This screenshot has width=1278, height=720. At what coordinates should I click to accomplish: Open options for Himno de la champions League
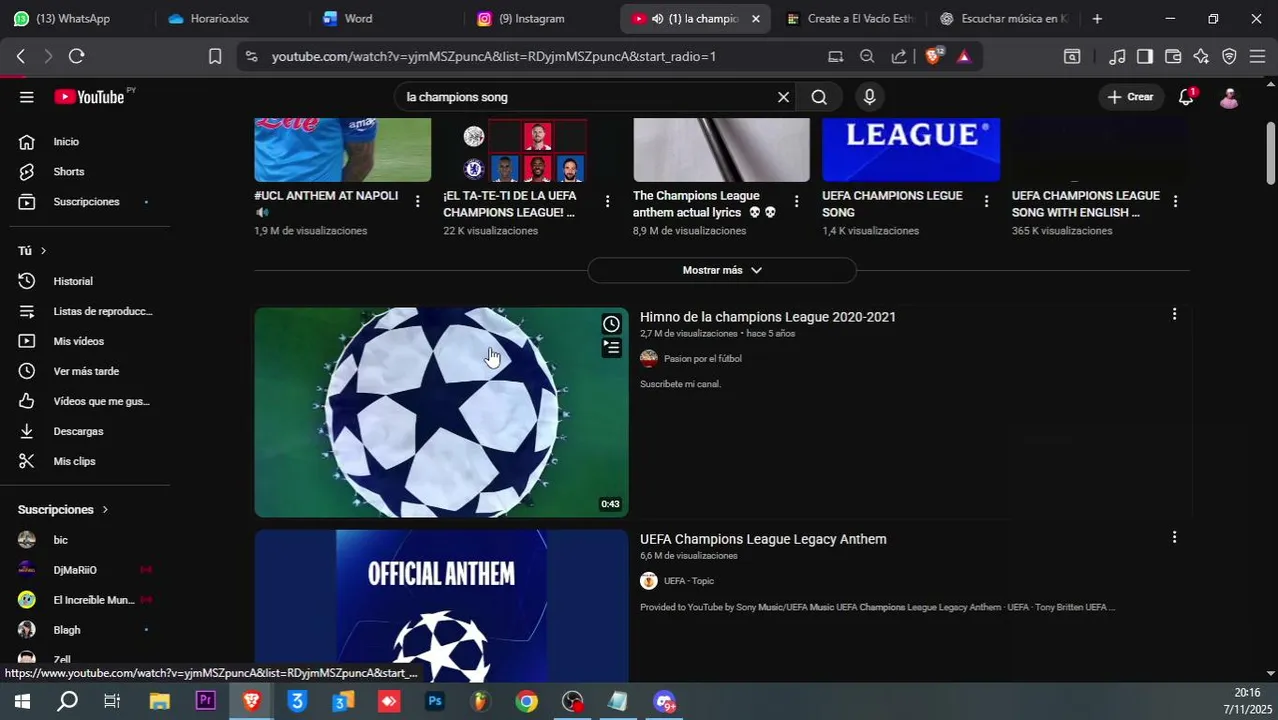(1174, 314)
